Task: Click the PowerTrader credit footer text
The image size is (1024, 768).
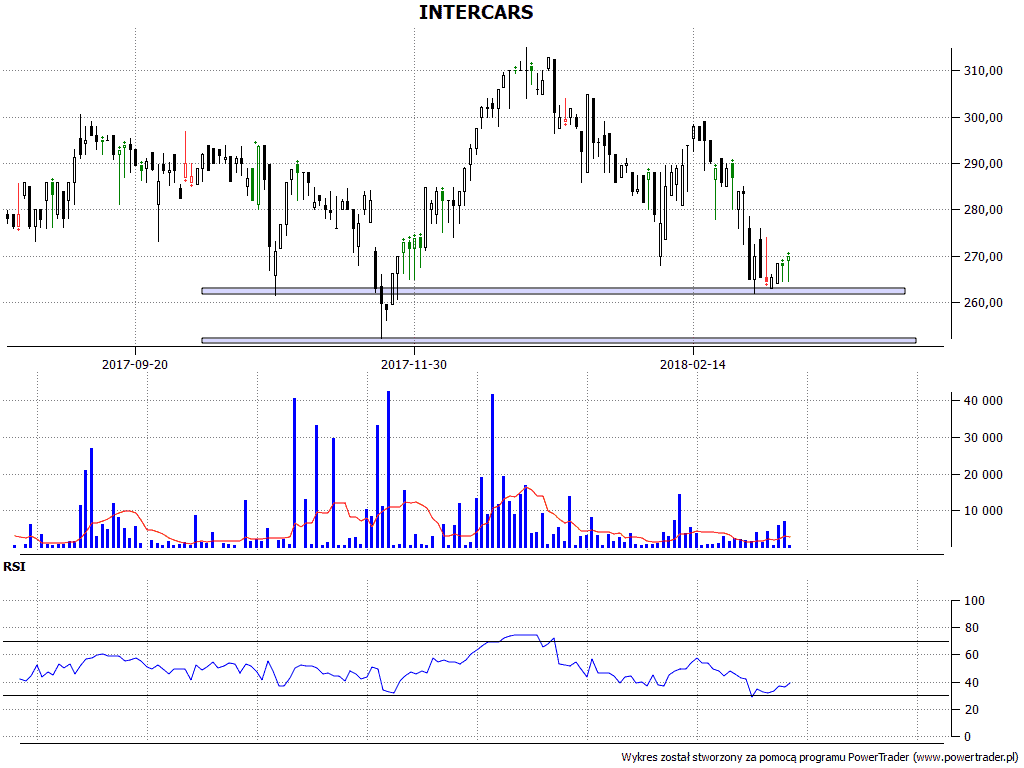Action: pyautogui.click(x=819, y=757)
